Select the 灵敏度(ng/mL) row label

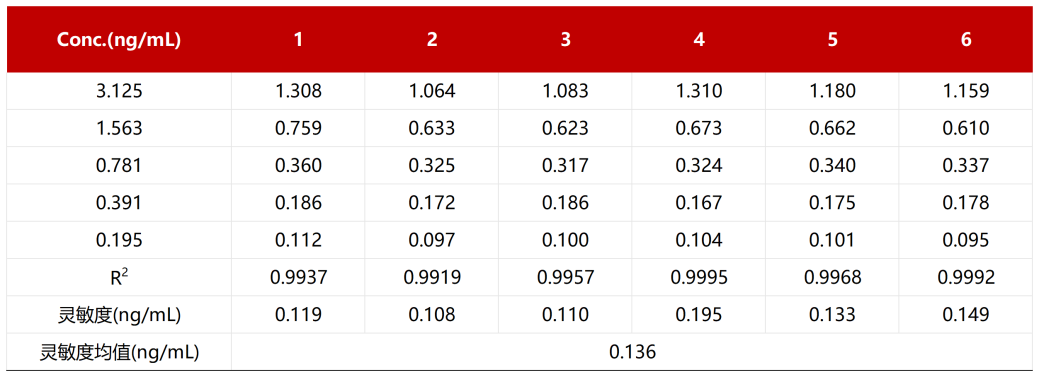[119, 315]
